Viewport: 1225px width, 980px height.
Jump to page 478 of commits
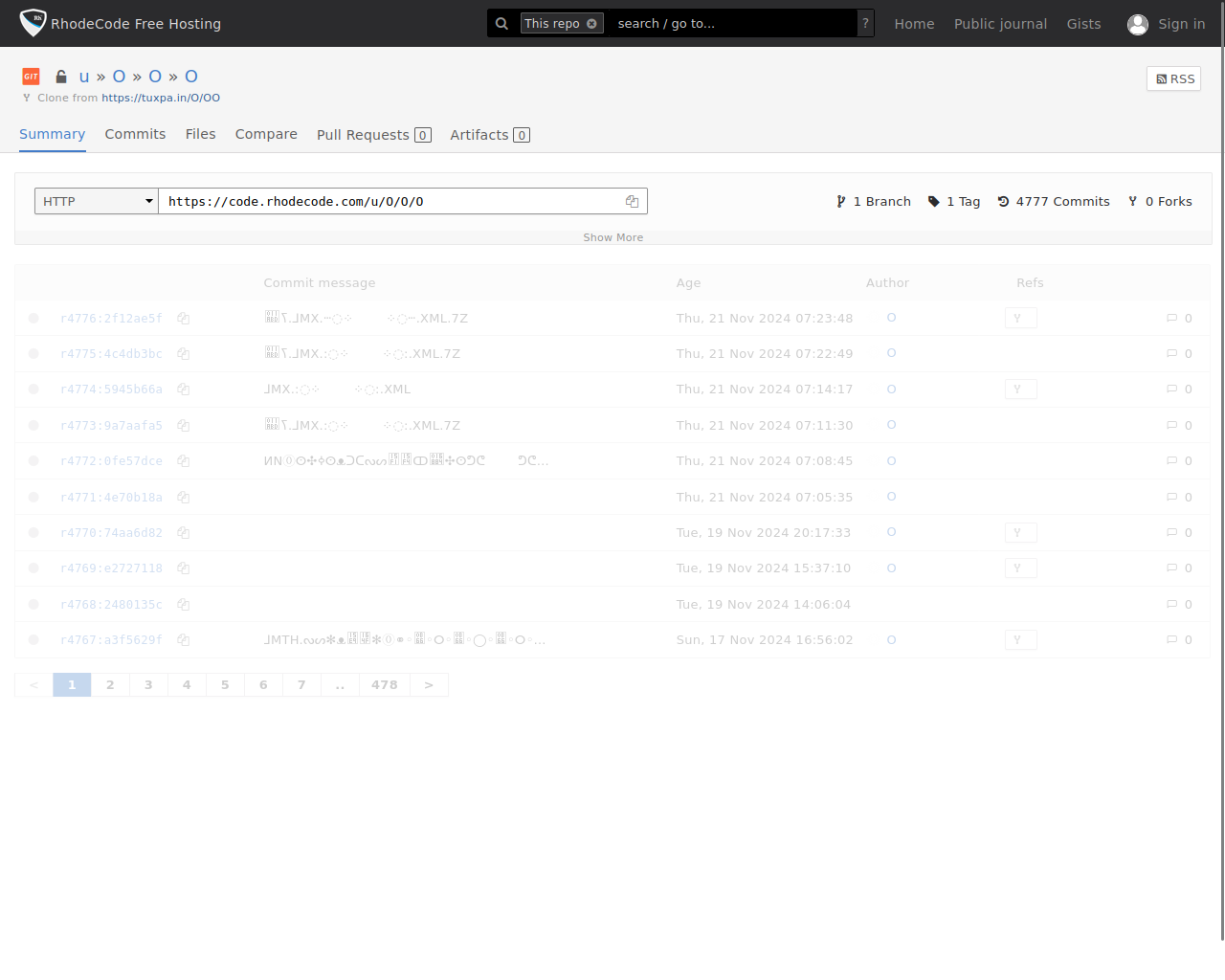tap(384, 685)
